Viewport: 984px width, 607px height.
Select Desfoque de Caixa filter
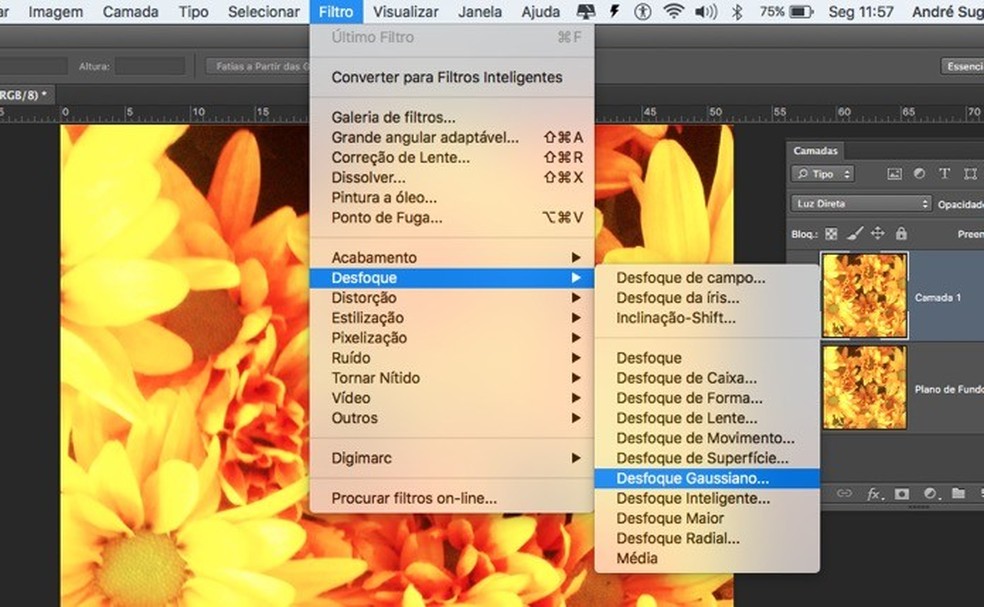(707, 378)
